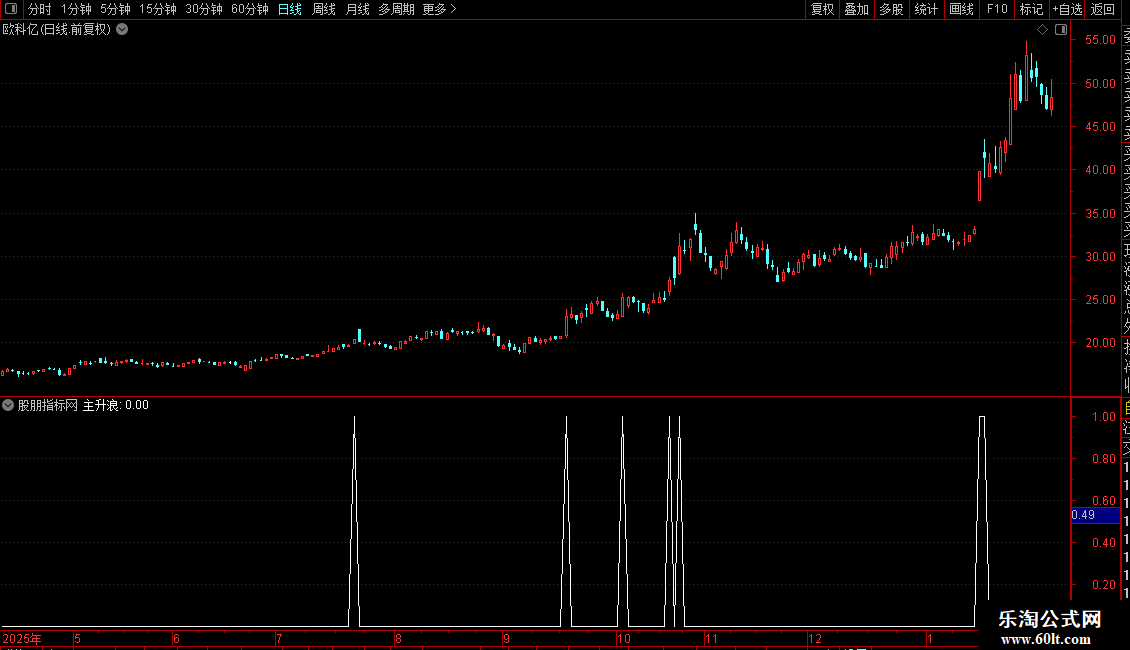The height and width of the screenshot is (650, 1130).
Task: Select the 1分钟 period tab
Action: [x=76, y=9]
